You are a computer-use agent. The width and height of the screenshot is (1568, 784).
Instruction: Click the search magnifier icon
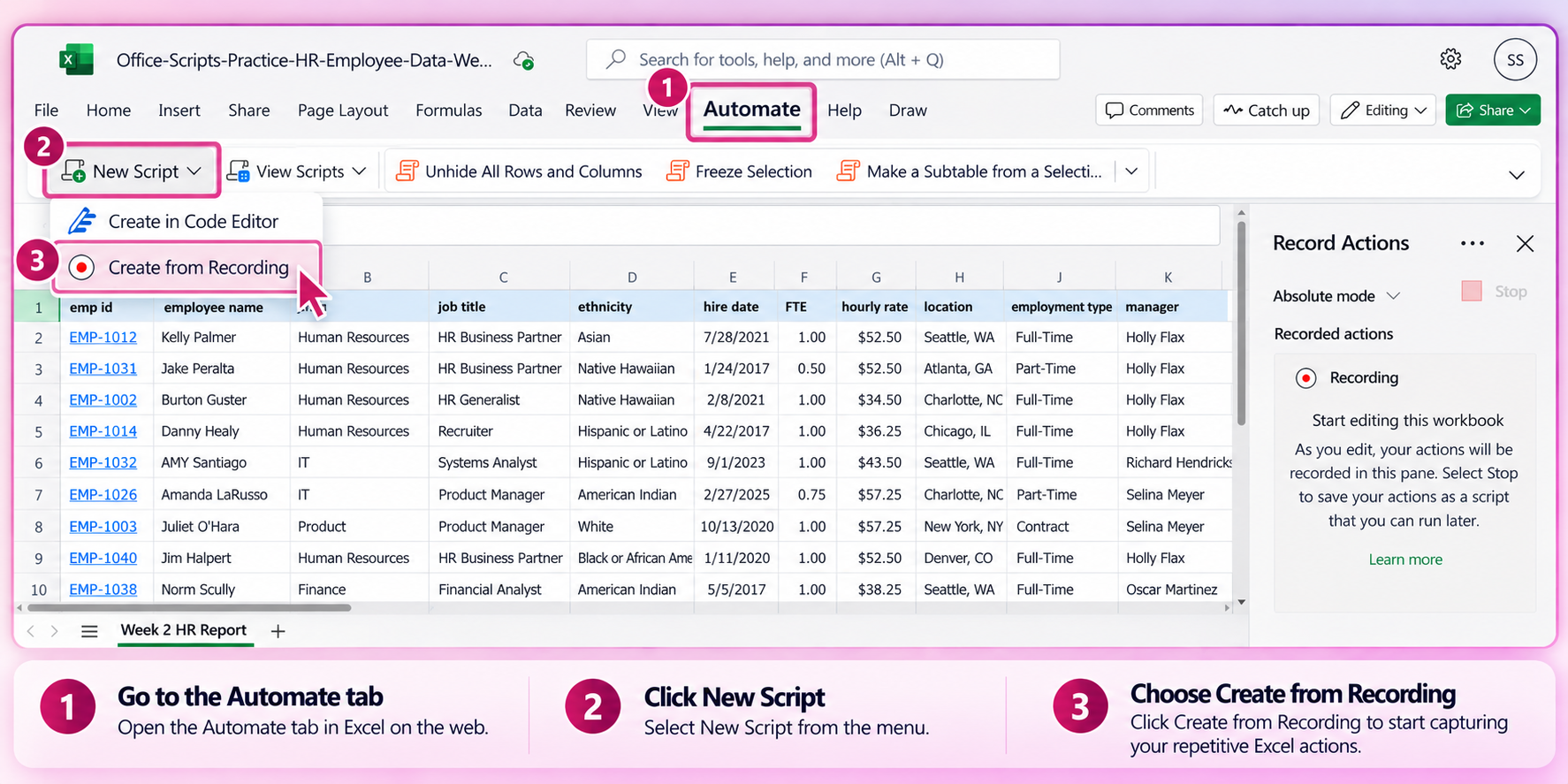(x=616, y=59)
